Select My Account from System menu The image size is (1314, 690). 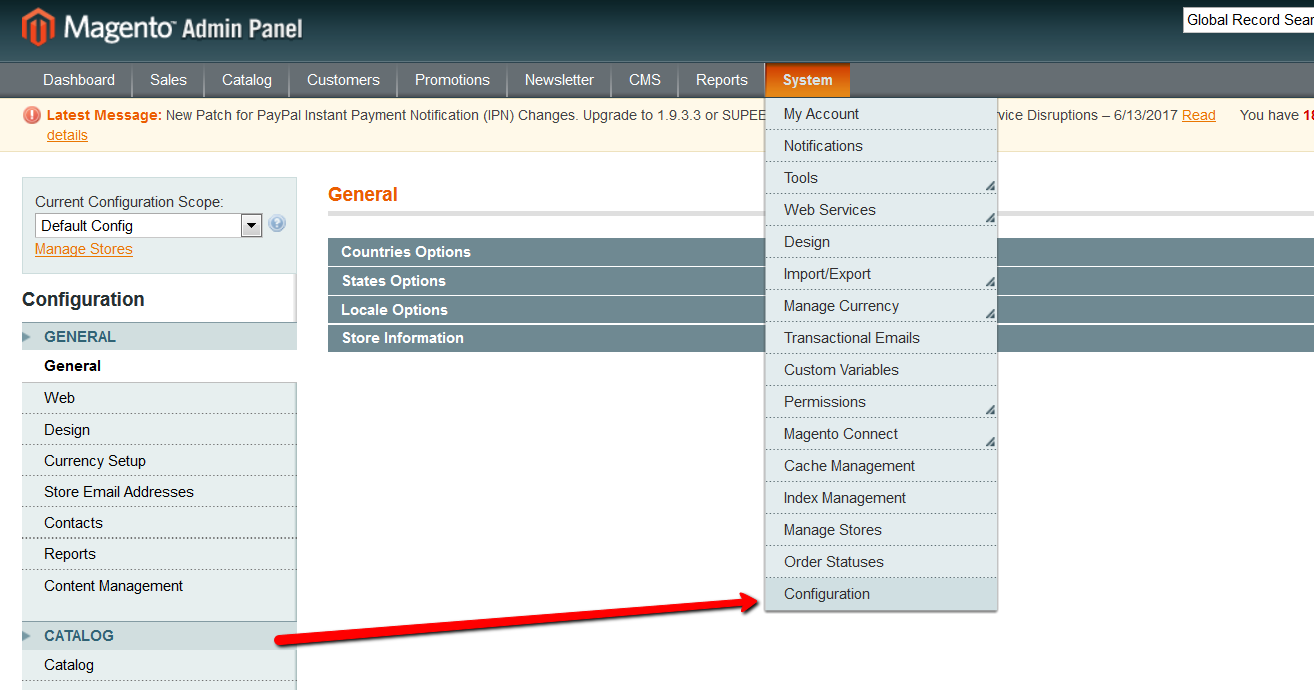[881, 114]
